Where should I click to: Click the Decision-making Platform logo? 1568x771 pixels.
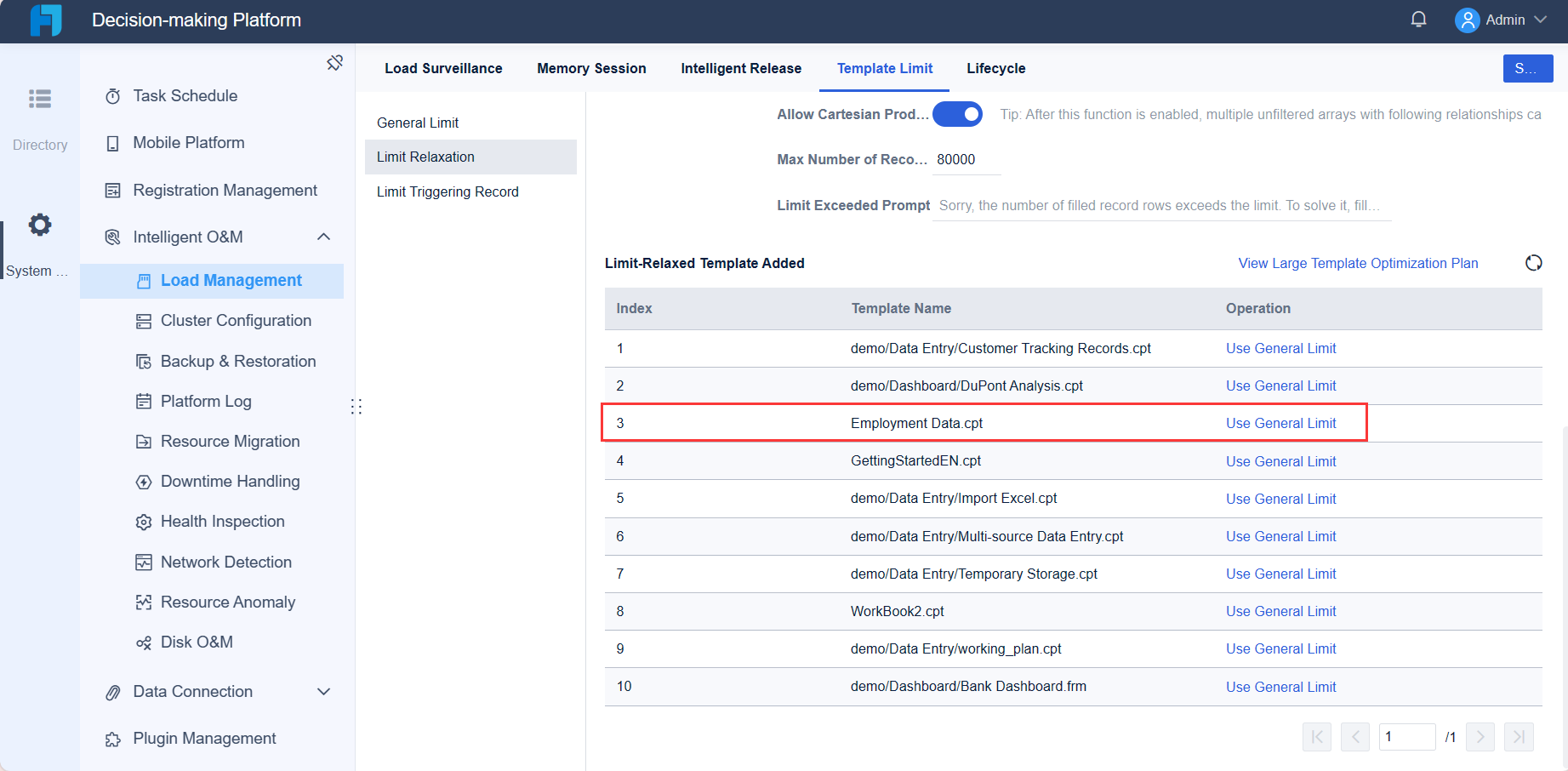(x=43, y=20)
